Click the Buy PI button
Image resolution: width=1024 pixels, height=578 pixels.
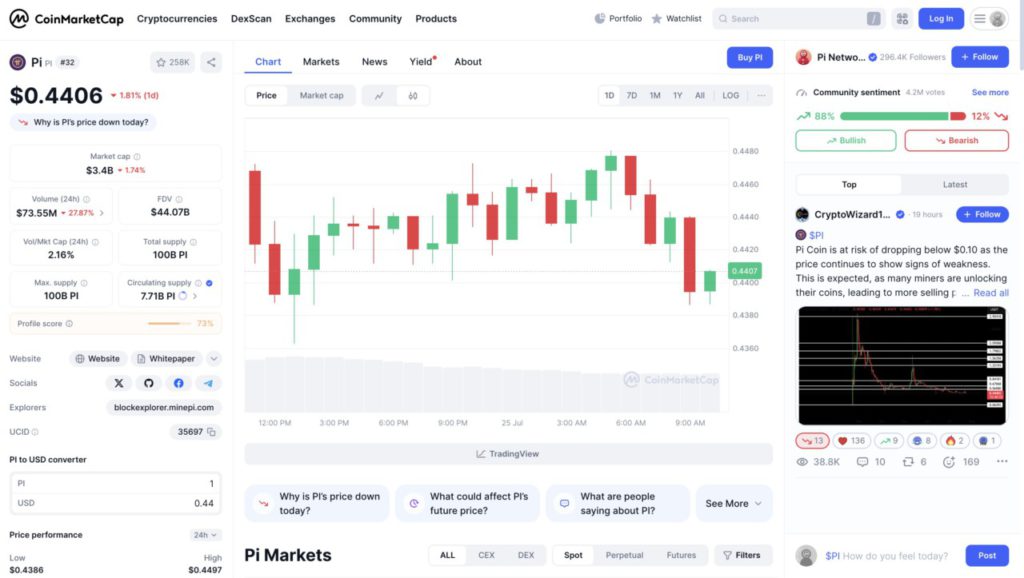[750, 58]
